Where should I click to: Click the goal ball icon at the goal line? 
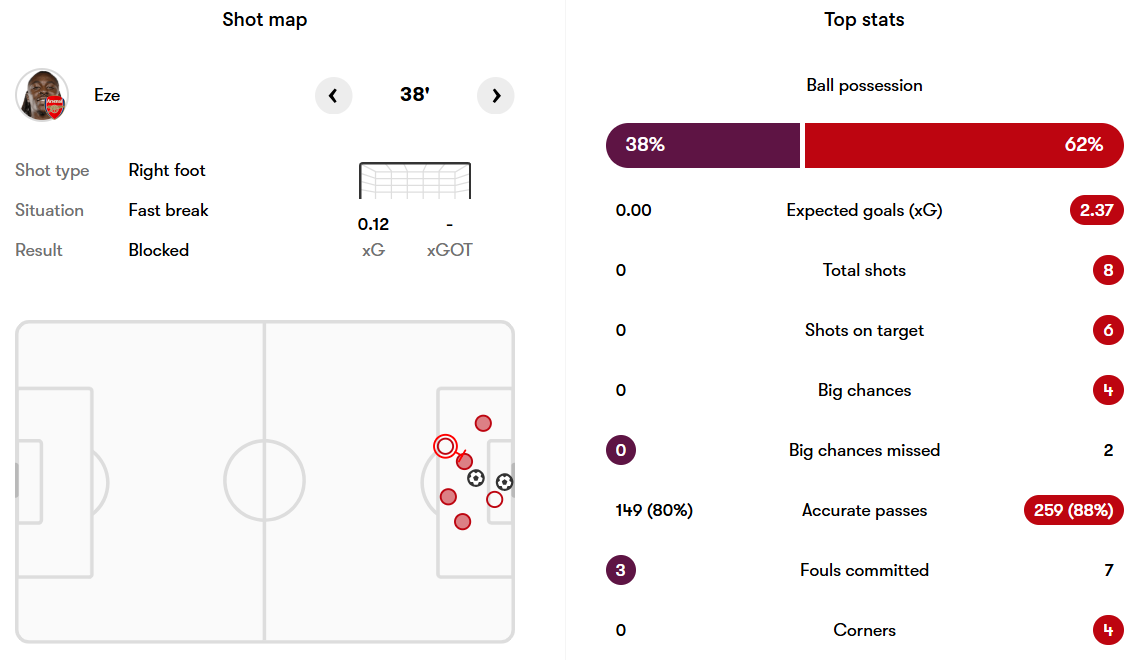[x=504, y=482]
